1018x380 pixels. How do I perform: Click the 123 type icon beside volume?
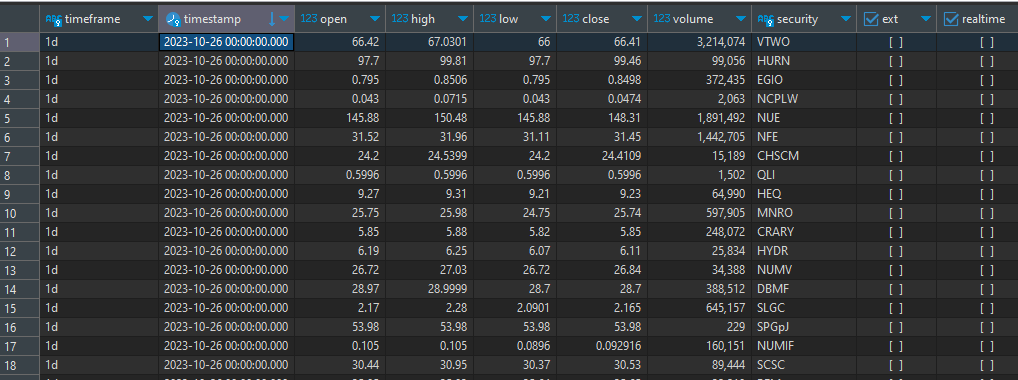(x=662, y=19)
